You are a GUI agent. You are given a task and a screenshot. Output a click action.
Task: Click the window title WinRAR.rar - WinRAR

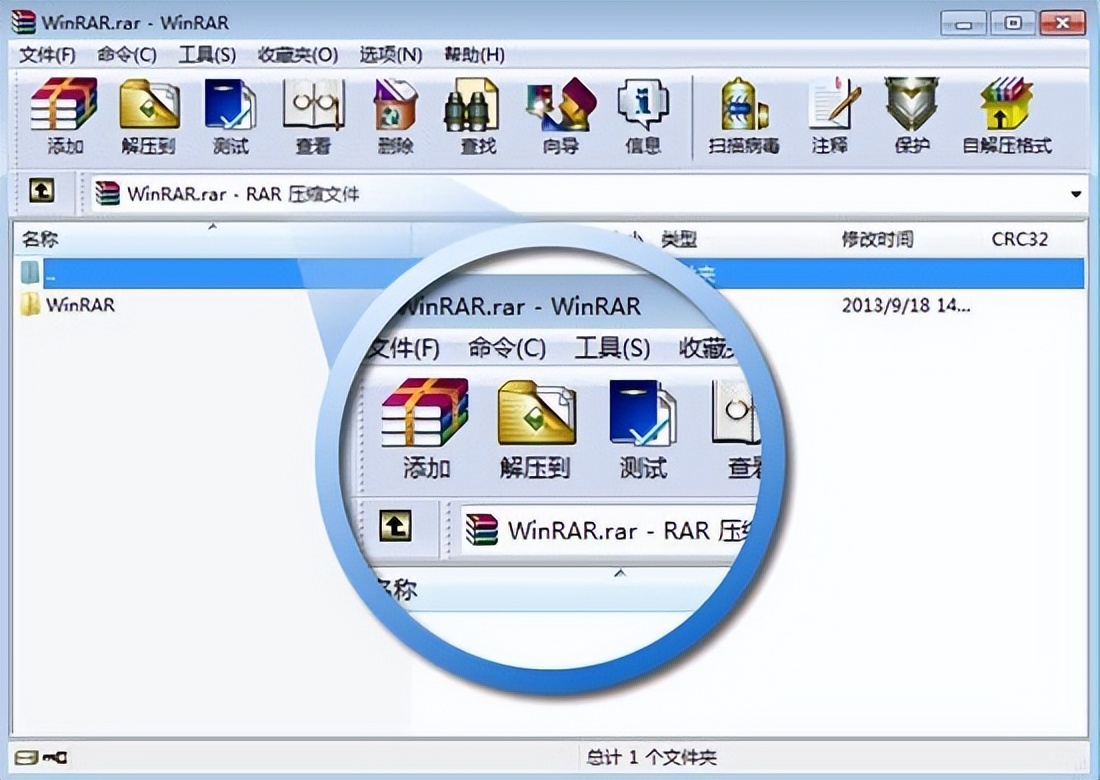coord(135,22)
